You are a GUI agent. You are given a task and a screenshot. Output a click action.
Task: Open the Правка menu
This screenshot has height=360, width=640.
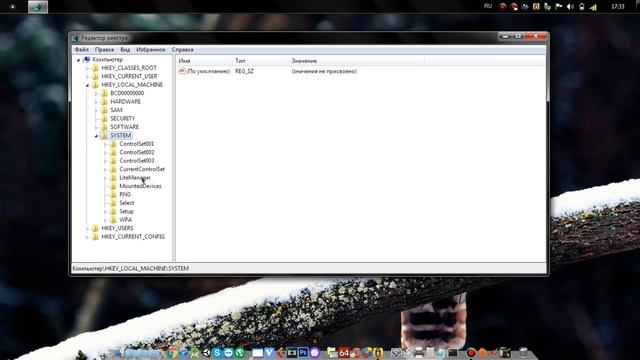104,49
